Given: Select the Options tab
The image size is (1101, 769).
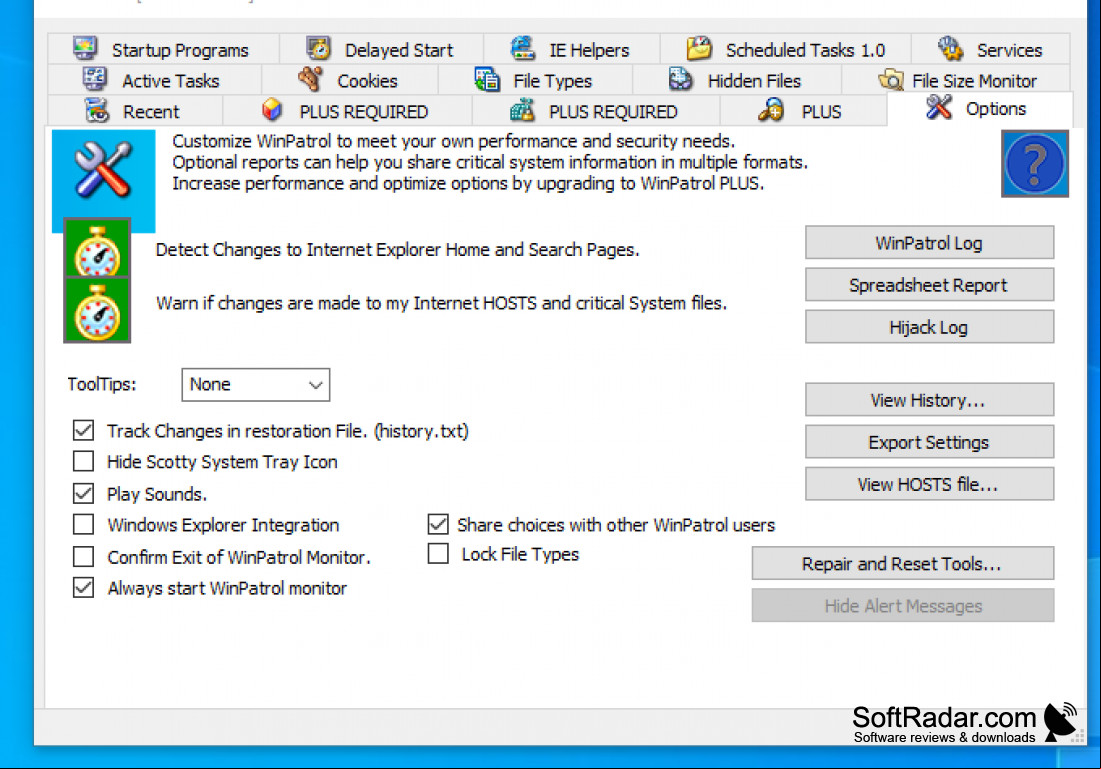Looking at the screenshot, I should pos(979,109).
